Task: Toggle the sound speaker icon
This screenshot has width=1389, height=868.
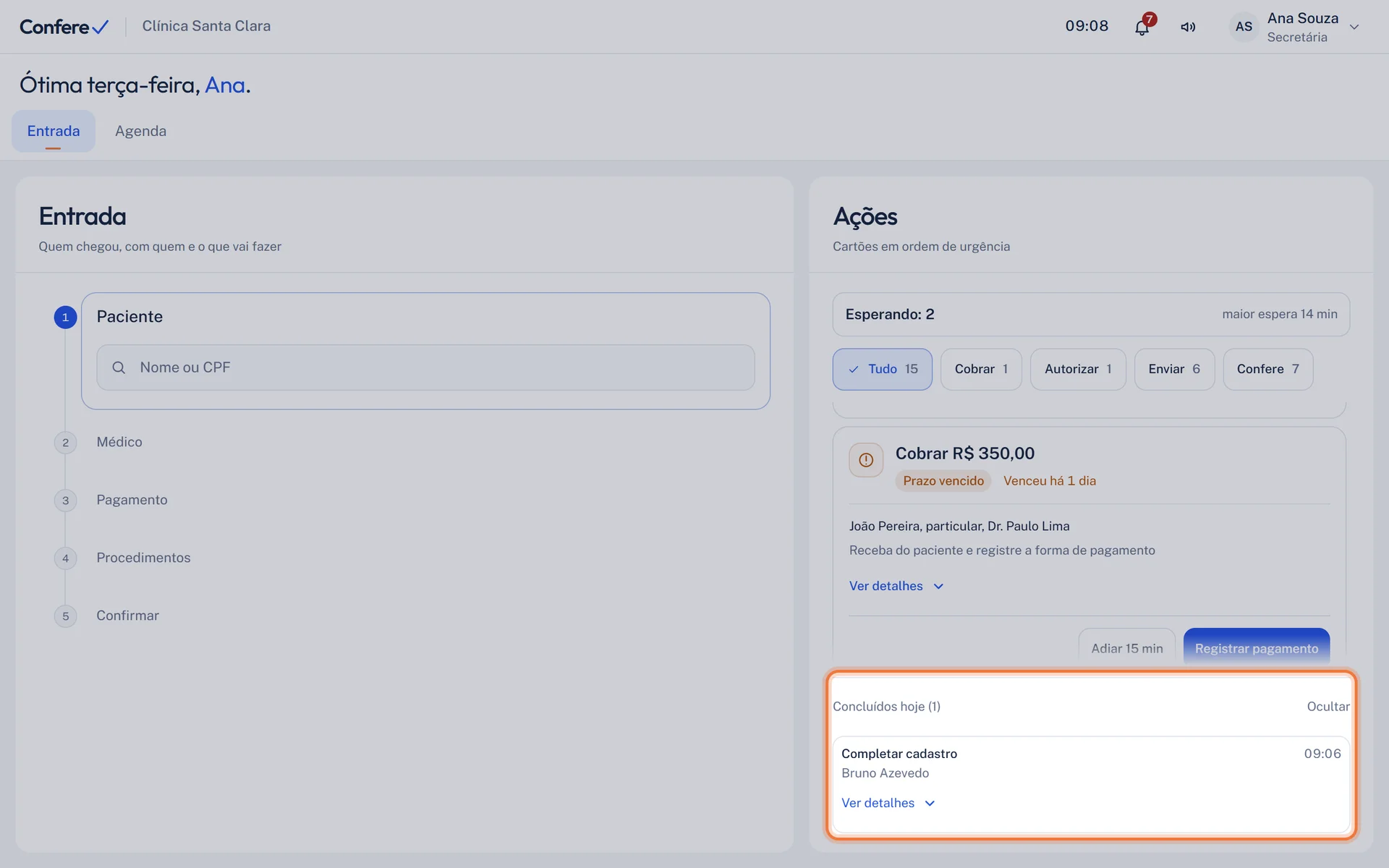Action: point(1188,27)
